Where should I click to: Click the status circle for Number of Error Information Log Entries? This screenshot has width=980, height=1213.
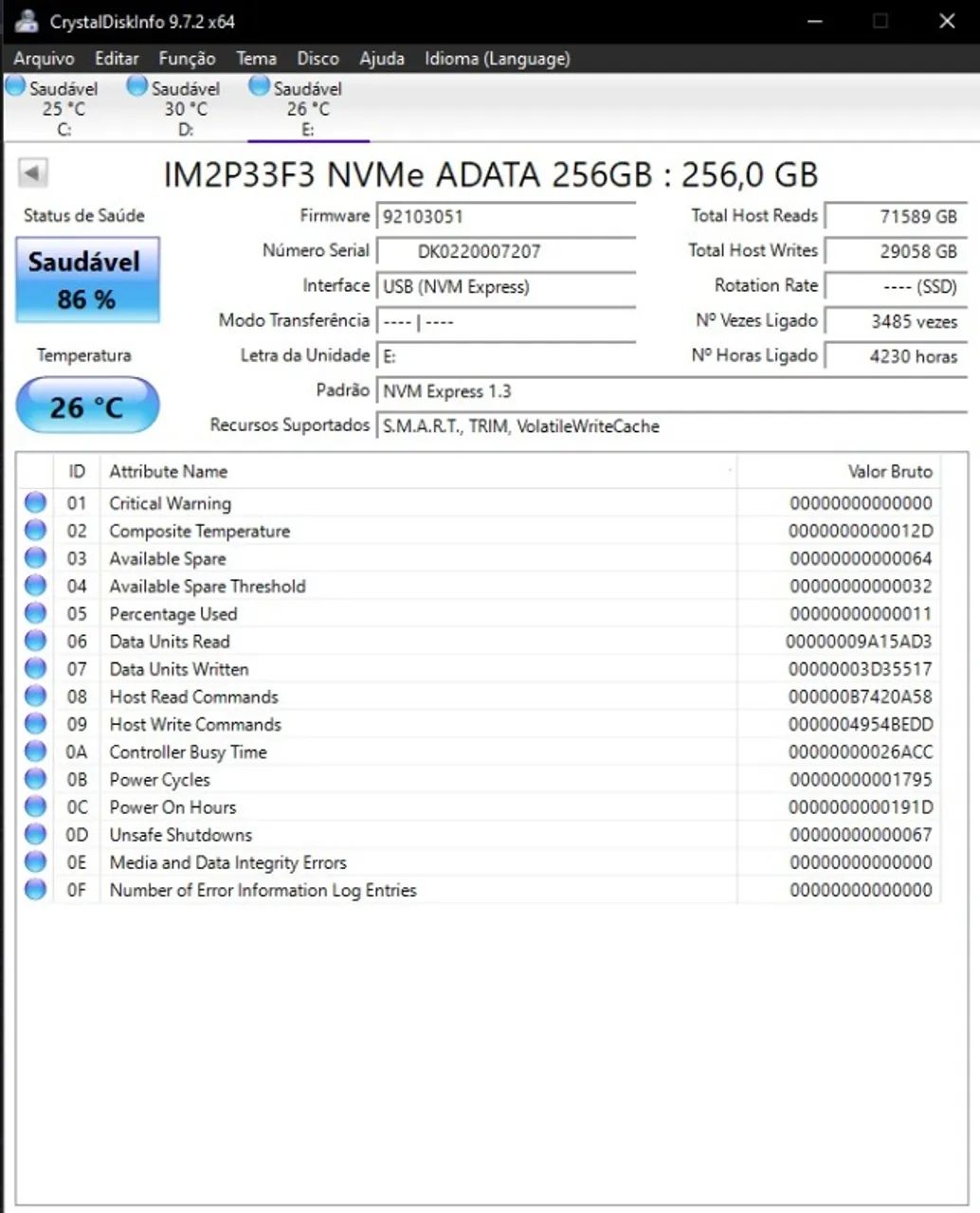[36, 889]
